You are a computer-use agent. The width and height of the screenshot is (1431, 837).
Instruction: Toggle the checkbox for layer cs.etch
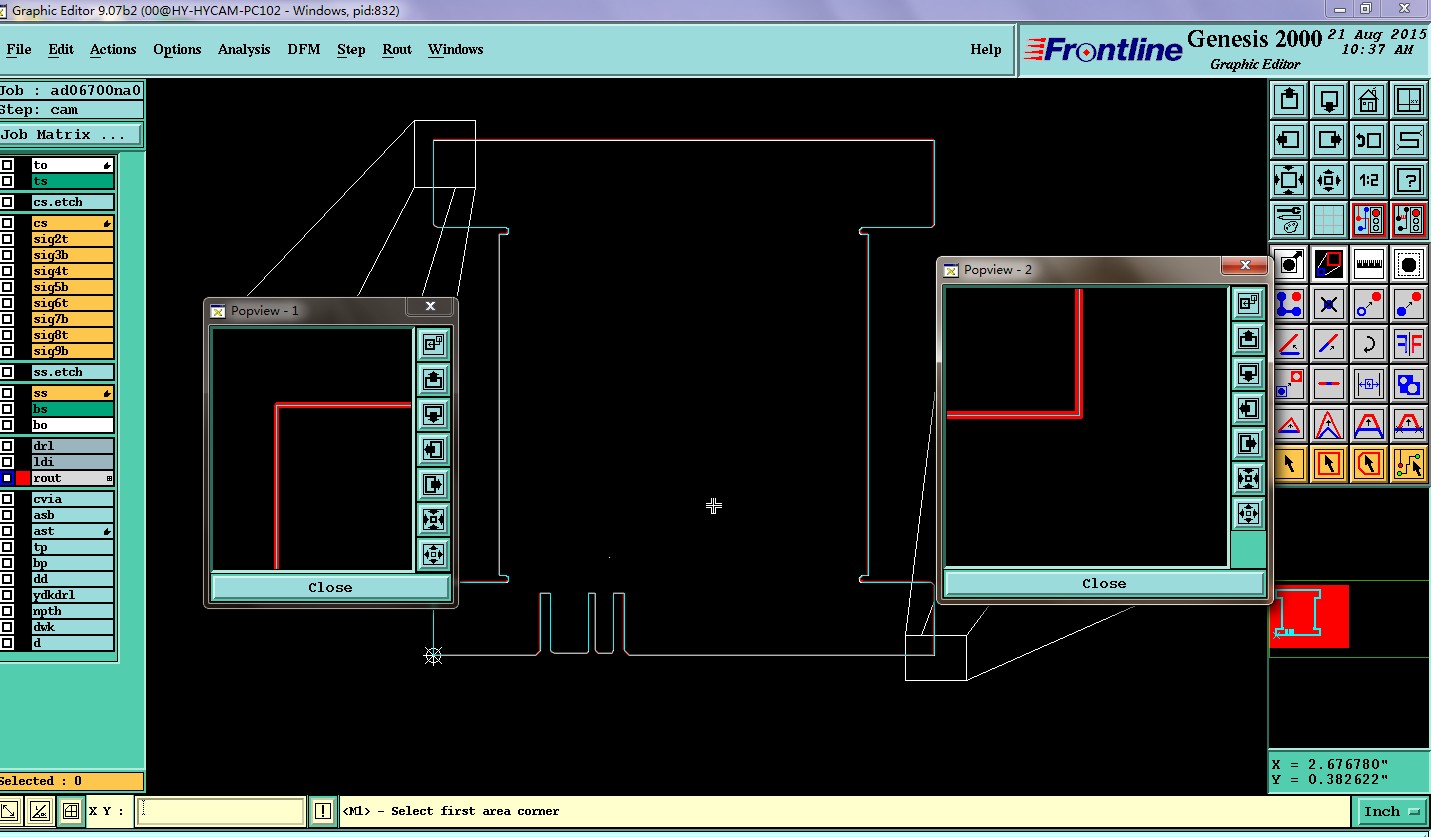pos(7,202)
